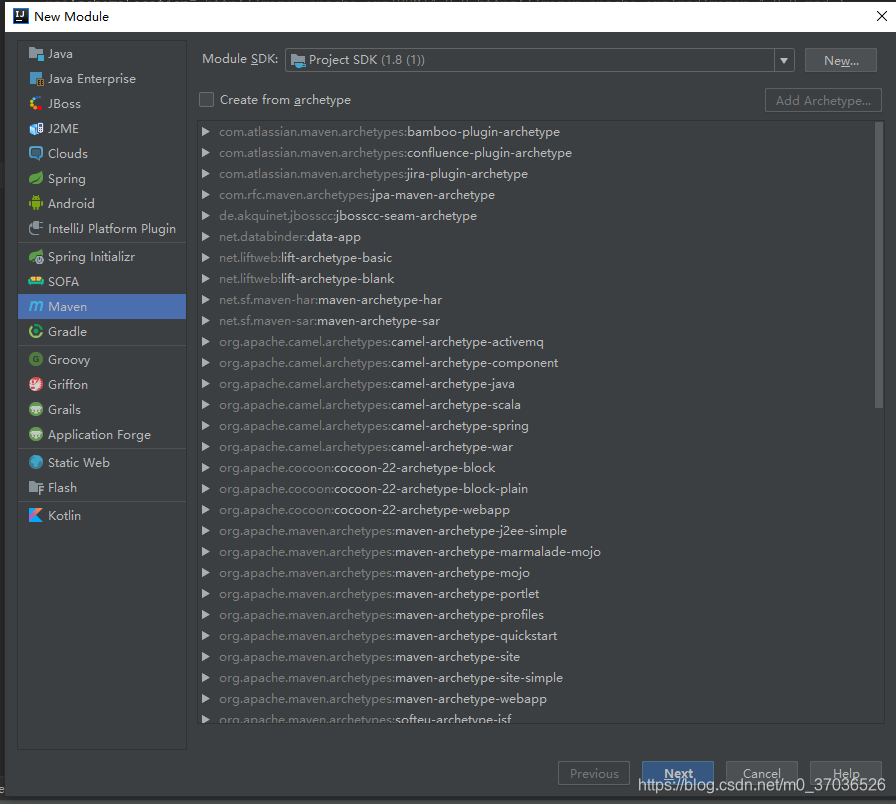Click the SOFA couch icon
This screenshot has height=804, width=896.
(36, 281)
